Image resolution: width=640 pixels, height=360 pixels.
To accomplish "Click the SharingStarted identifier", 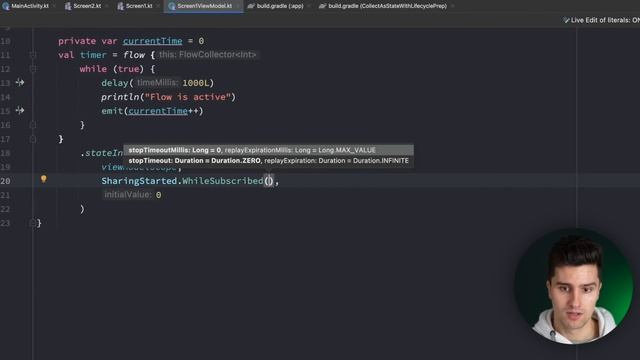I will pos(139,181).
